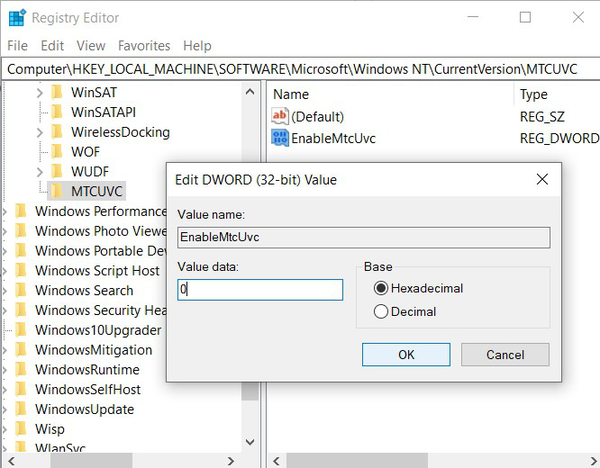This screenshot has height=468, width=600.
Task: Select the Decimal base option
Action: [381, 311]
